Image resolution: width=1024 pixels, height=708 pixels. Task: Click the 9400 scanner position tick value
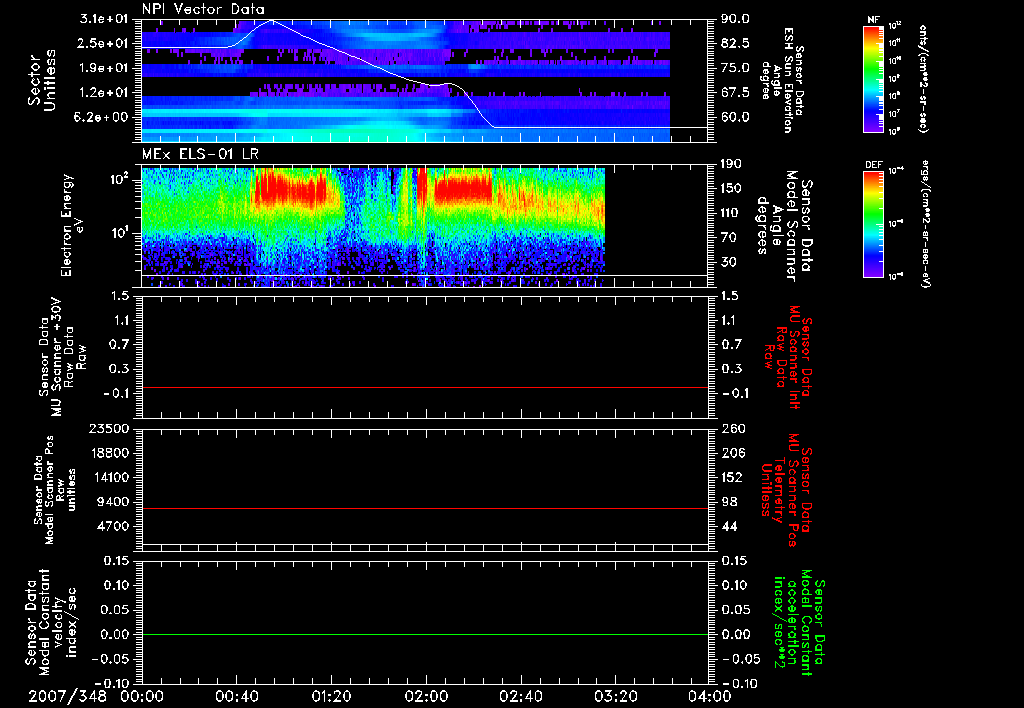(113, 502)
